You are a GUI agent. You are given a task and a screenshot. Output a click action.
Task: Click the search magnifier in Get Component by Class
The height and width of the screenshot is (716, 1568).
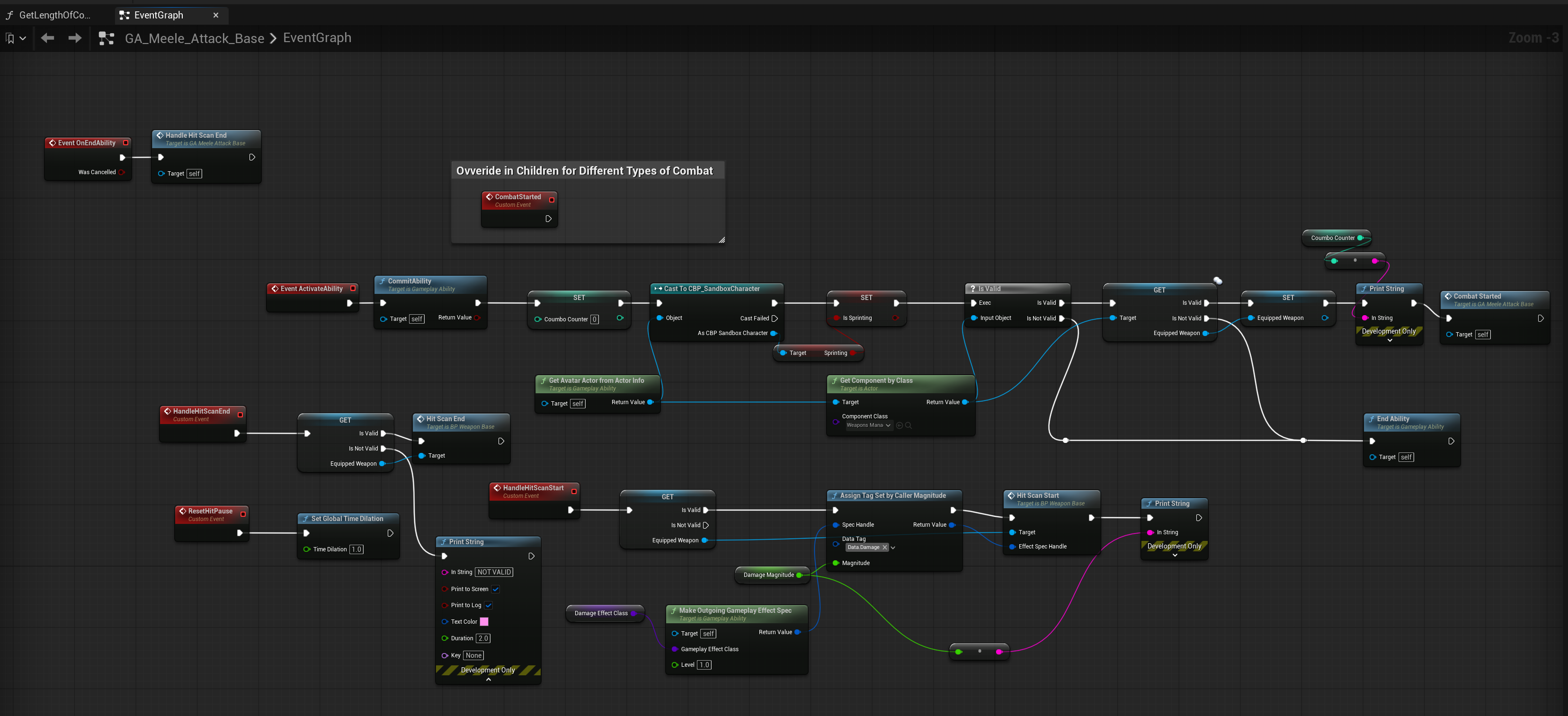(908, 425)
